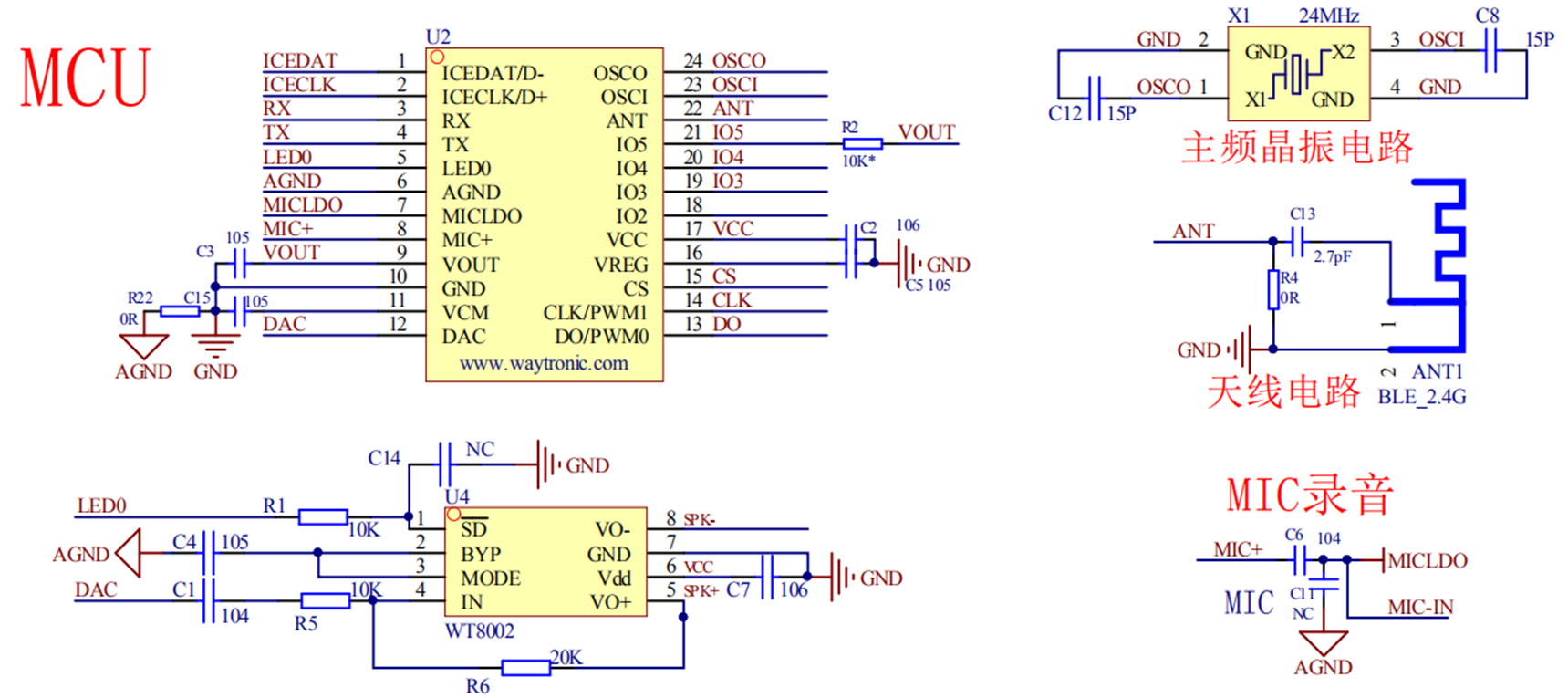Select the ground symbol after capacitor C7
This screenshot has width=1568, height=698.
pyautogui.click(x=842, y=577)
